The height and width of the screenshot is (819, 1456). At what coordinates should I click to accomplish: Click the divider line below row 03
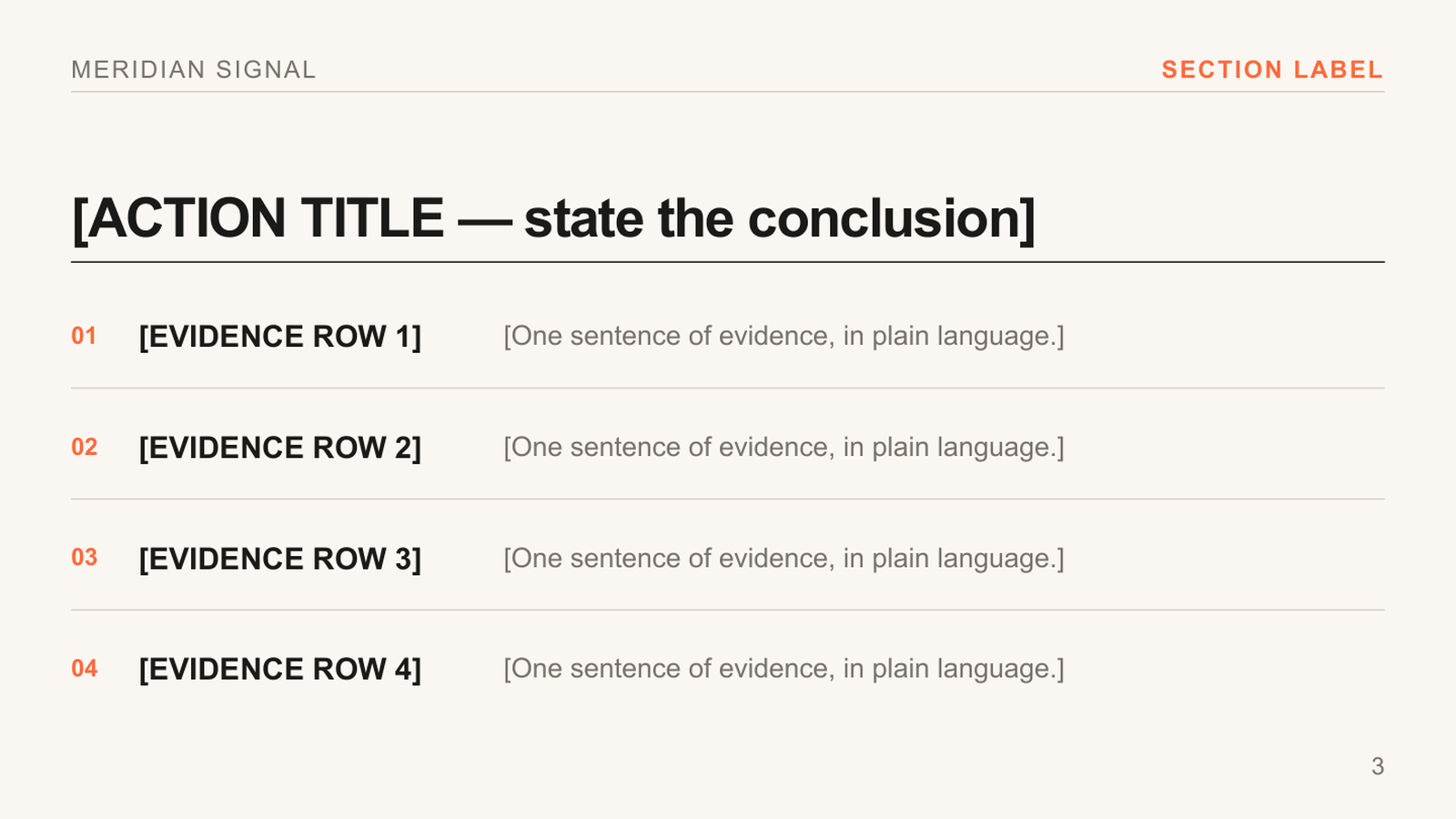click(x=728, y=610)
